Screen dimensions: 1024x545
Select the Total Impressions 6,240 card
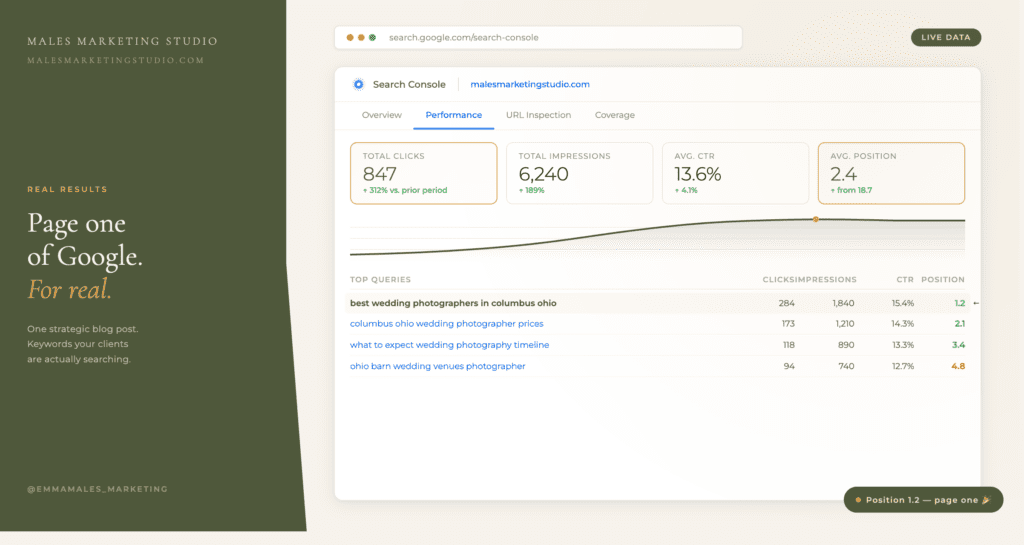(x=579, y=173)
